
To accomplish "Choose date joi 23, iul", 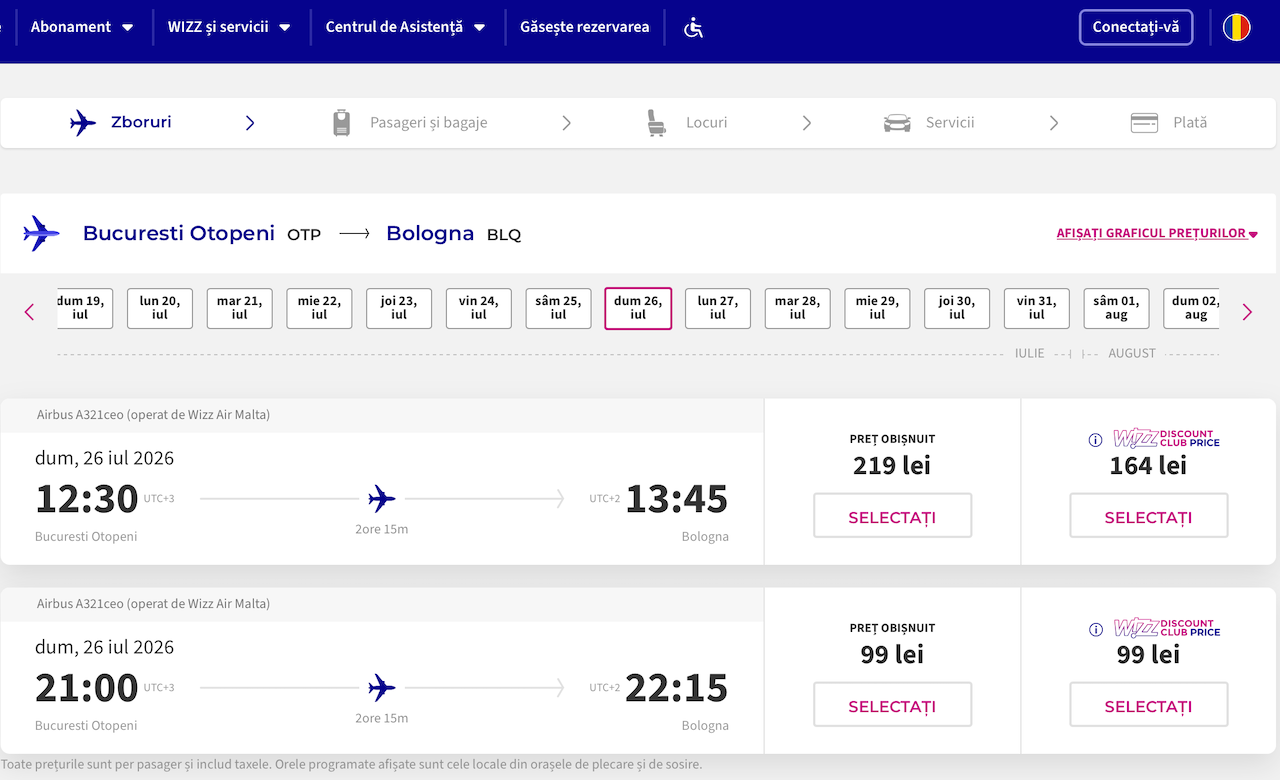I will point(399,308).
